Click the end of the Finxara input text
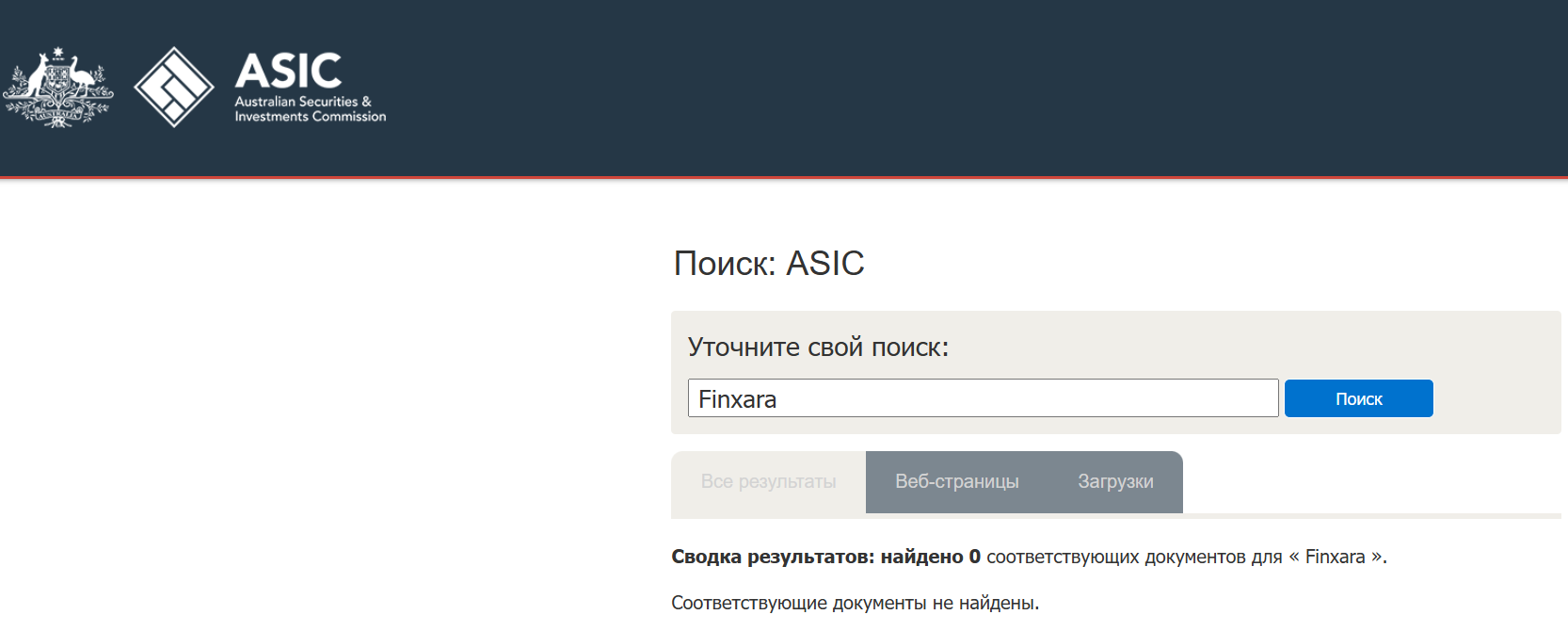 (777, 399)
